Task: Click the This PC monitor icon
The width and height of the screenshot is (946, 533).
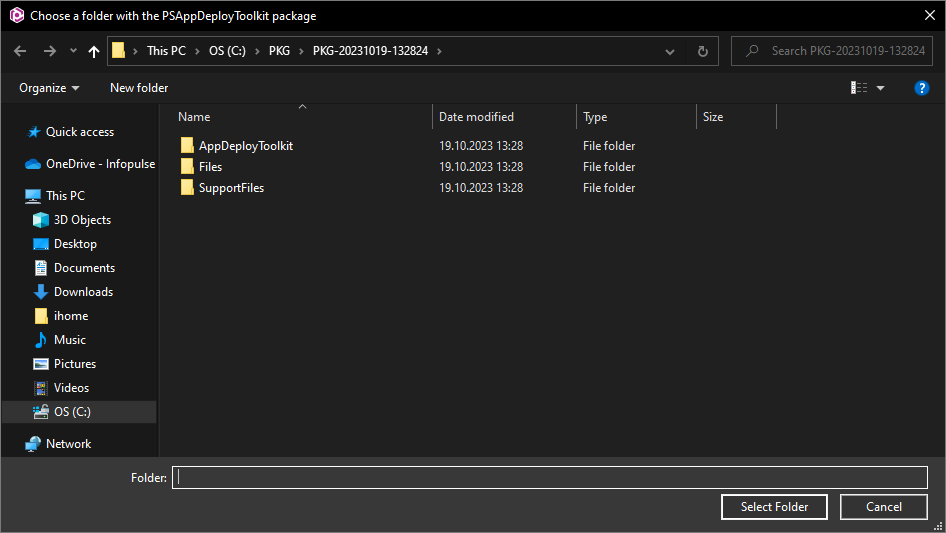Action: coord(33,196)
